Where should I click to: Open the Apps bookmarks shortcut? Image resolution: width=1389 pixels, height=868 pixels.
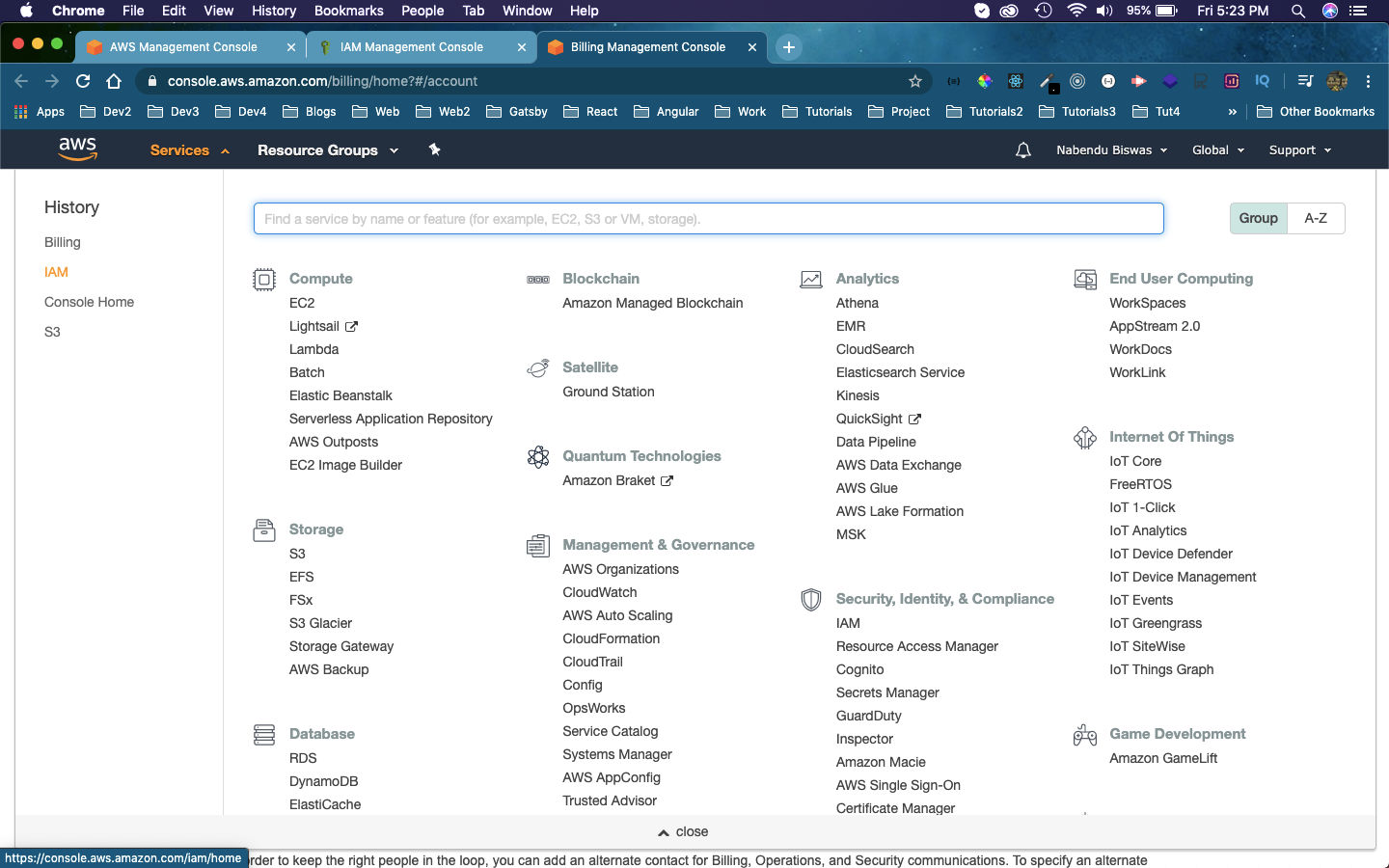[40, 112]
